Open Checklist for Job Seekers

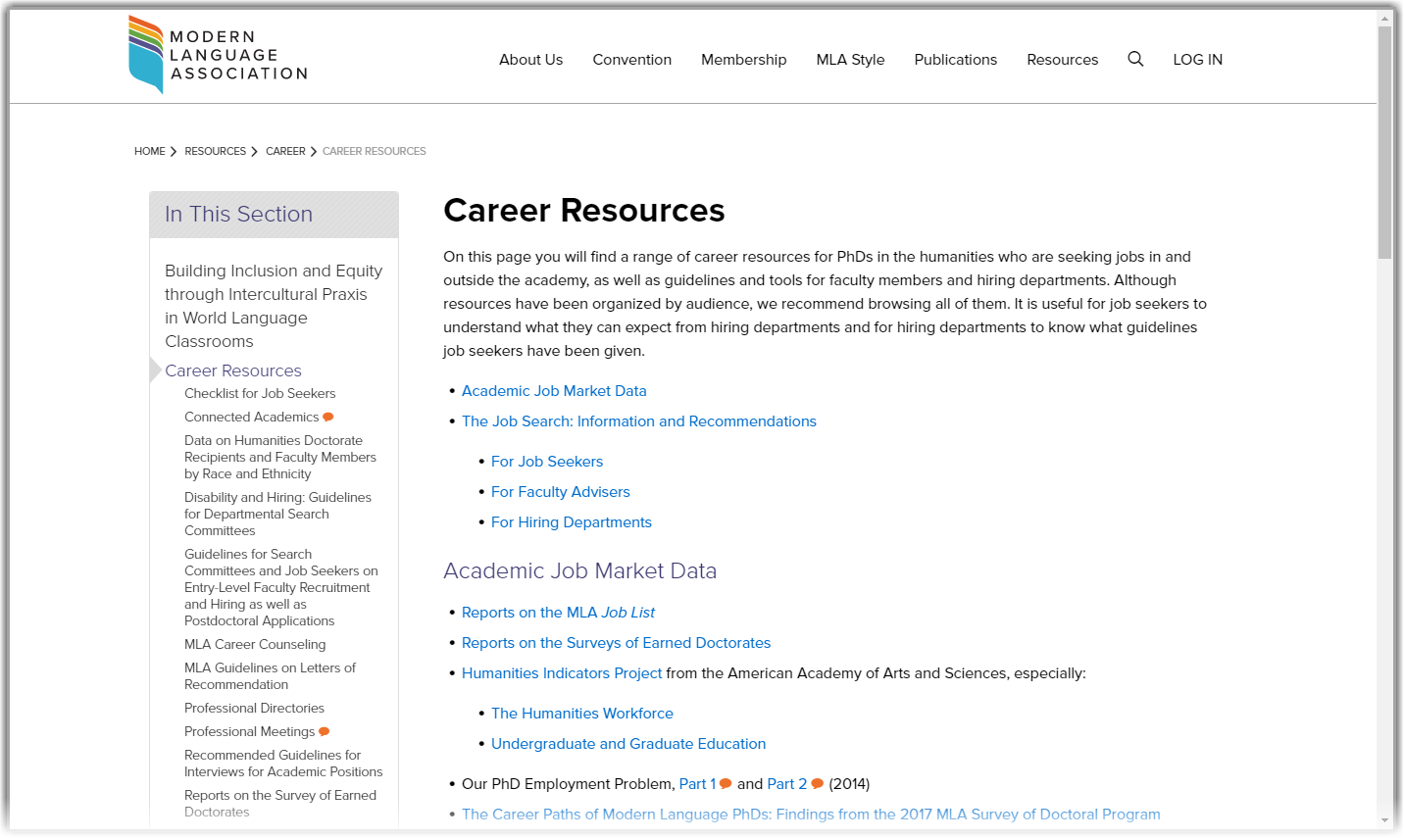[x=260, y=394]
